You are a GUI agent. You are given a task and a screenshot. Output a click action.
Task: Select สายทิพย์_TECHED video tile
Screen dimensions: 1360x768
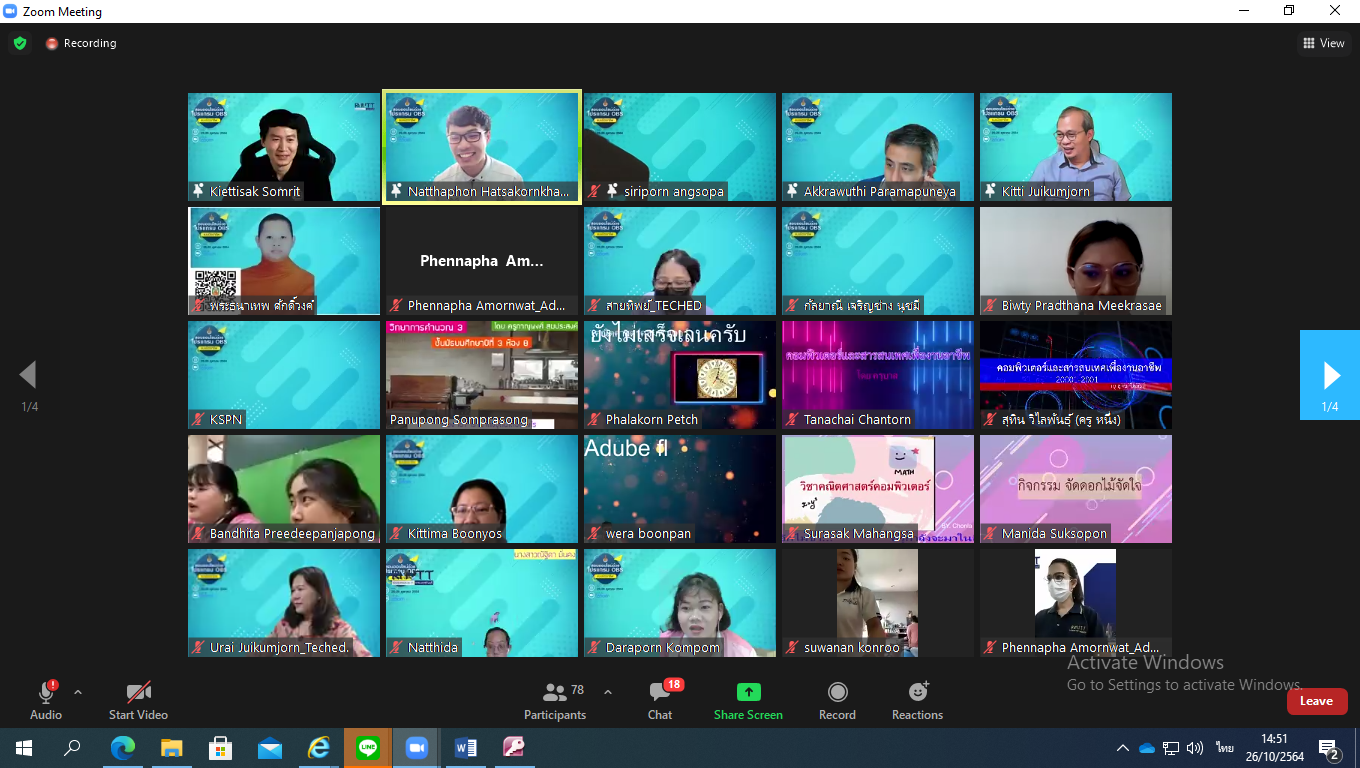(x=680, y=261)
